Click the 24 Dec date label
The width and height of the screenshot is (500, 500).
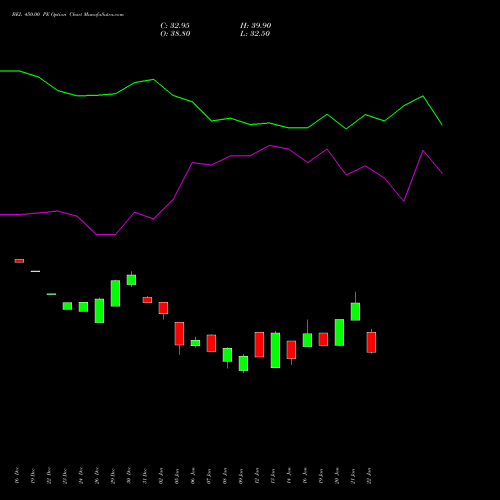click(81, 476)
